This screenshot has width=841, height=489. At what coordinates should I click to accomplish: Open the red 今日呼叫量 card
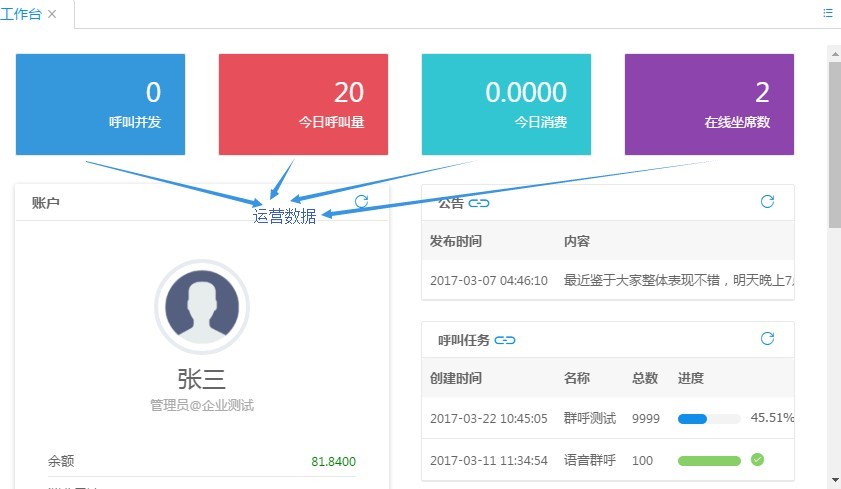pyautogui.click(x=303, y=105)
